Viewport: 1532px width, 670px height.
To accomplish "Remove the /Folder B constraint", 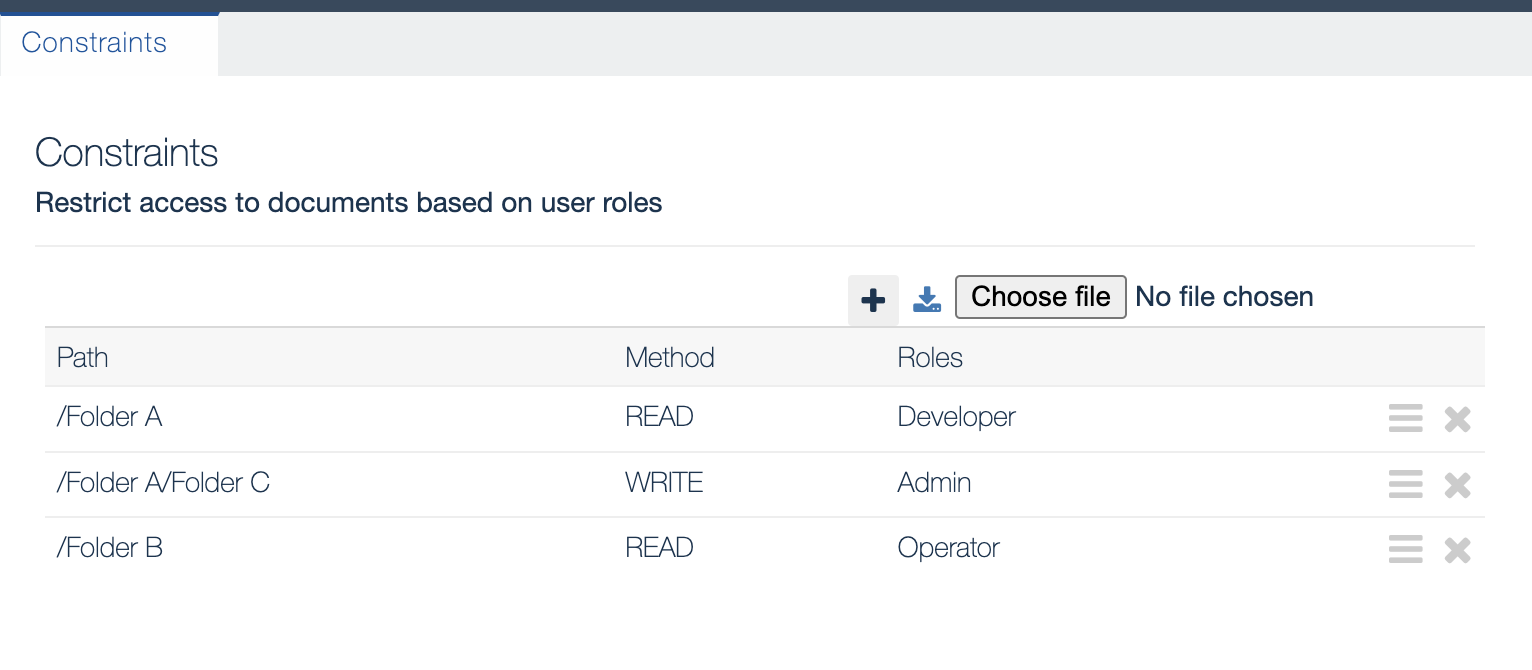I will tap(1457, 550).
